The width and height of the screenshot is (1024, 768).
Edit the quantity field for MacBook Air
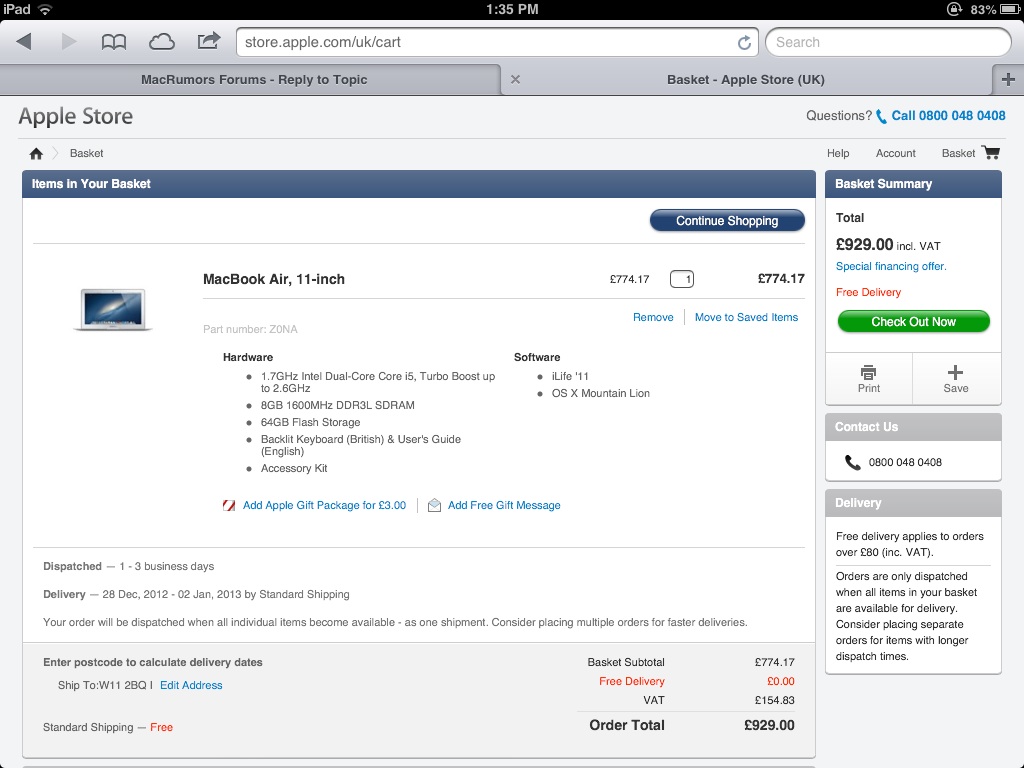682,279
